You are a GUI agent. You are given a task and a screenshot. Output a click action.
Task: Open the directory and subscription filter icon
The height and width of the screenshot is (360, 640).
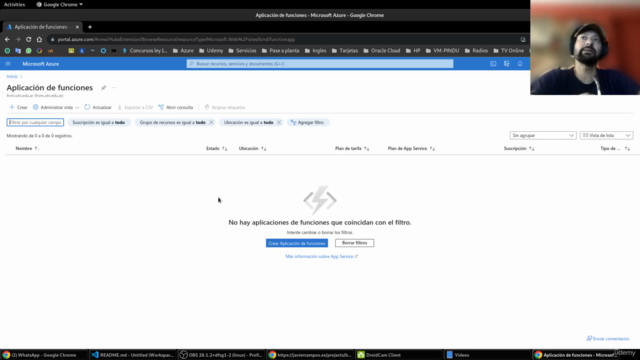point(507,64)
